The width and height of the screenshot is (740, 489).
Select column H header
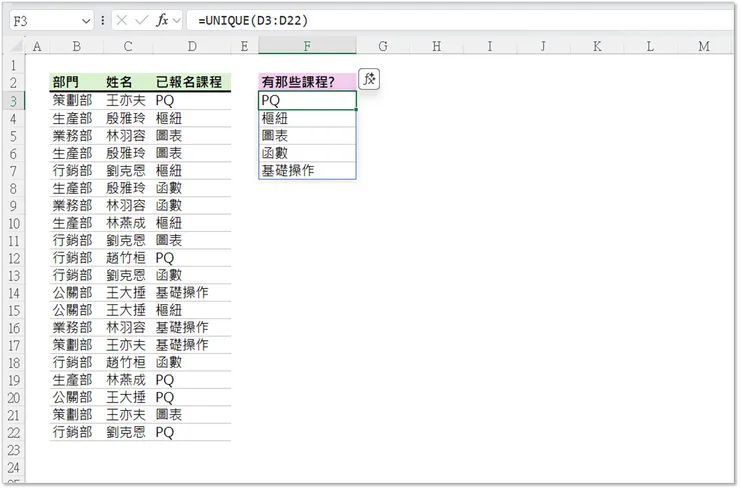click(x=437, y=46)
